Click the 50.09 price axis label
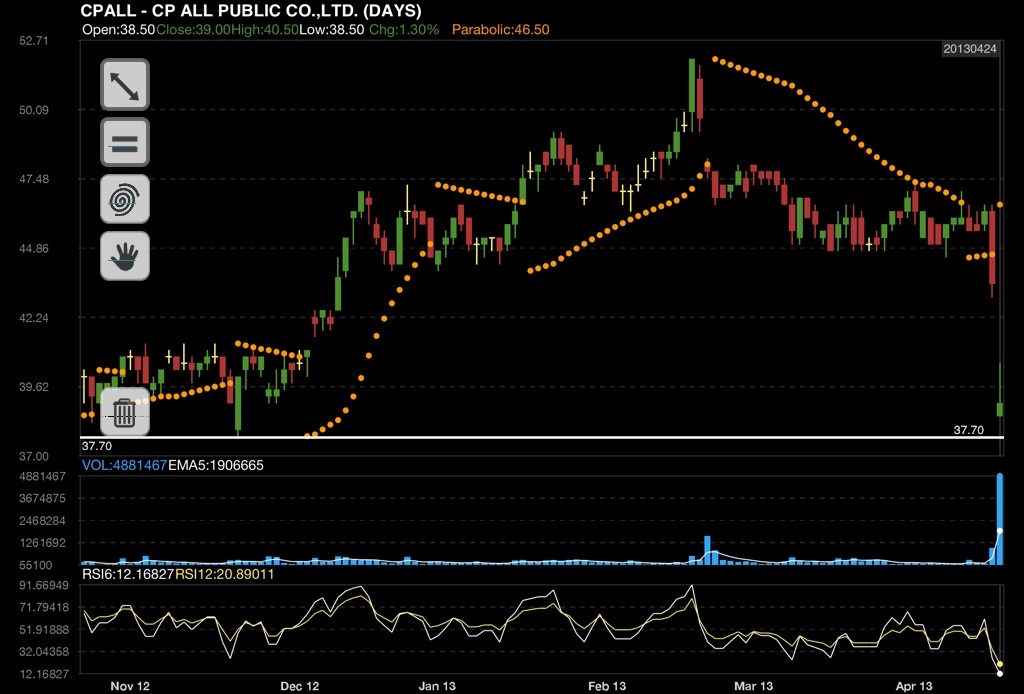Image resolution: width=1024 pixels, height=694 pixels. 34,110
